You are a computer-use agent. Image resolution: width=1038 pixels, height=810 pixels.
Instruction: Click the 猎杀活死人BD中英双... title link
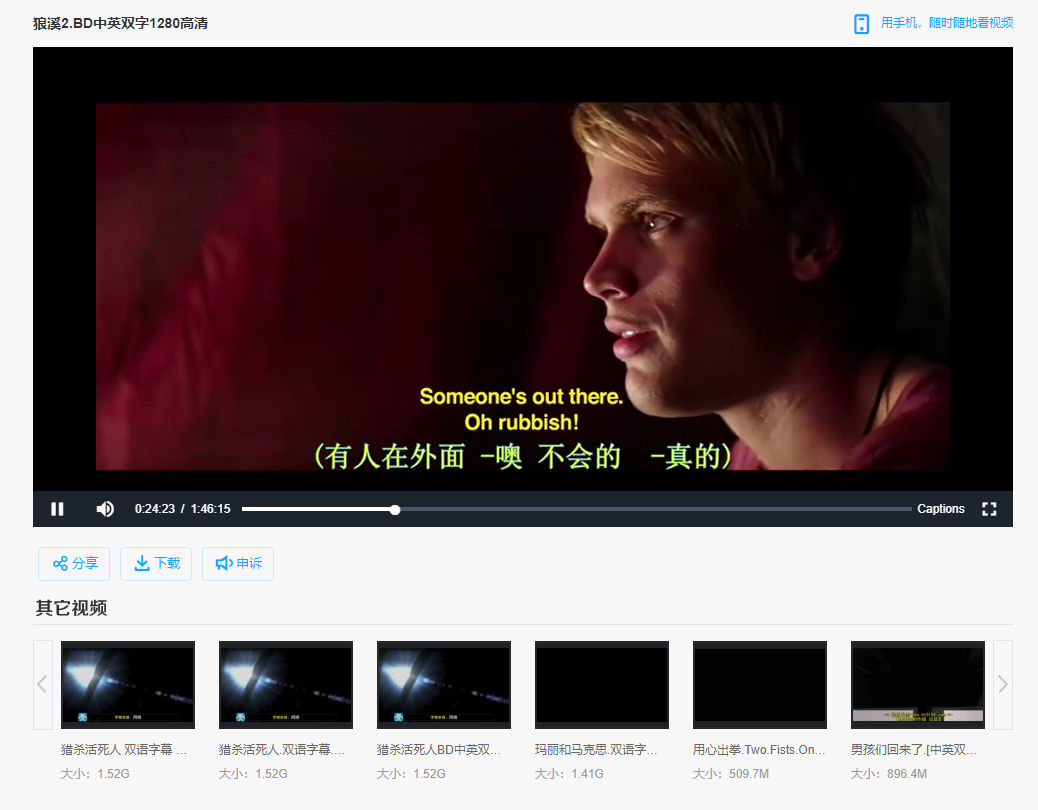439,750
